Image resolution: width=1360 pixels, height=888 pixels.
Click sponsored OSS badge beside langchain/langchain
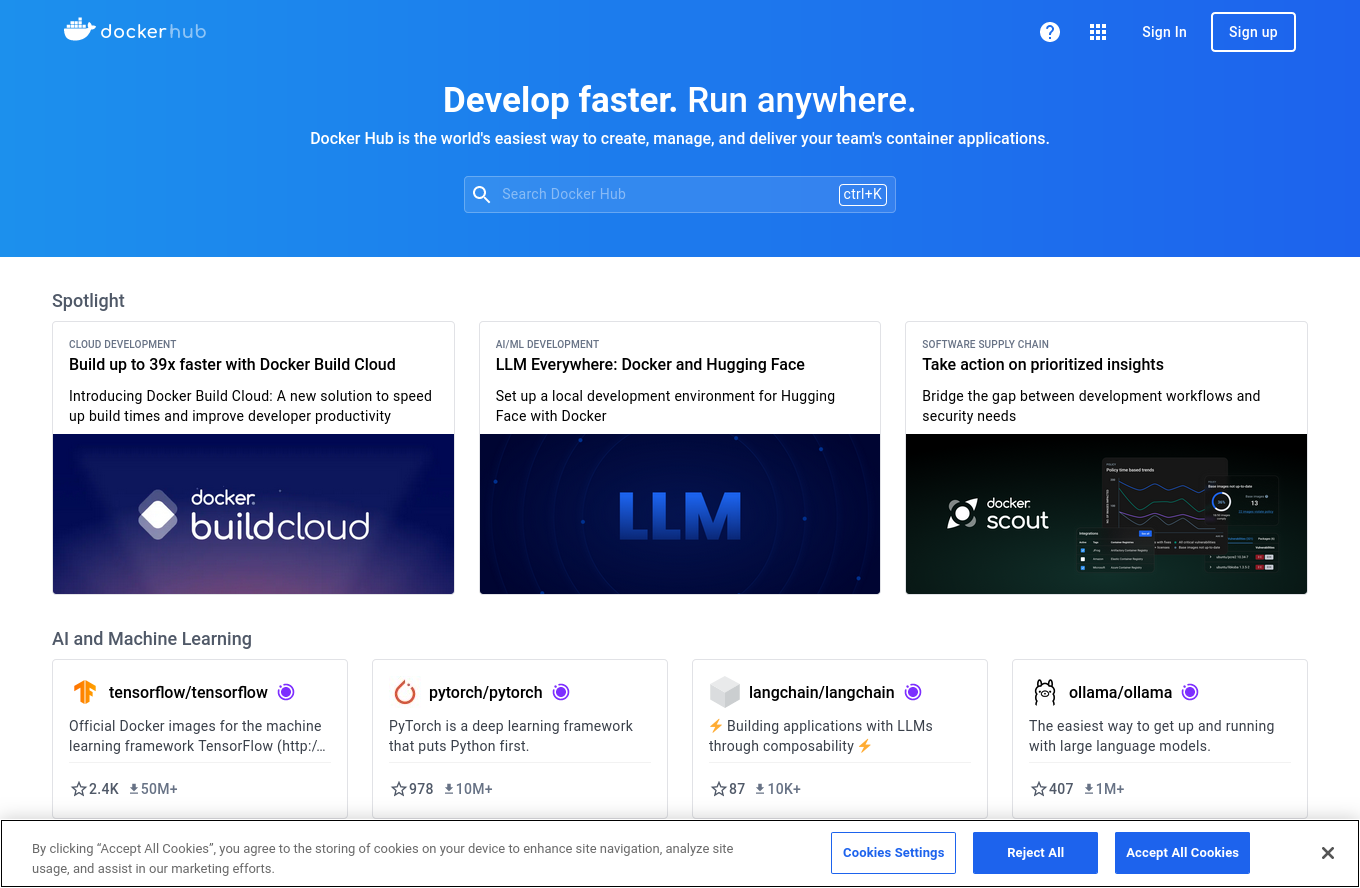pyautogui.click(x=913, y=692)
